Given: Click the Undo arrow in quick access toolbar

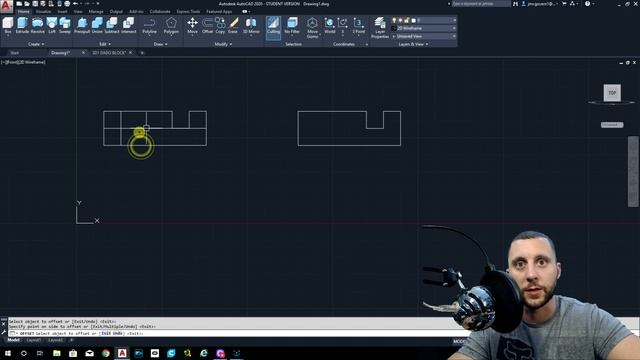Looking at the screenshot, I should (x=76, y=4).
